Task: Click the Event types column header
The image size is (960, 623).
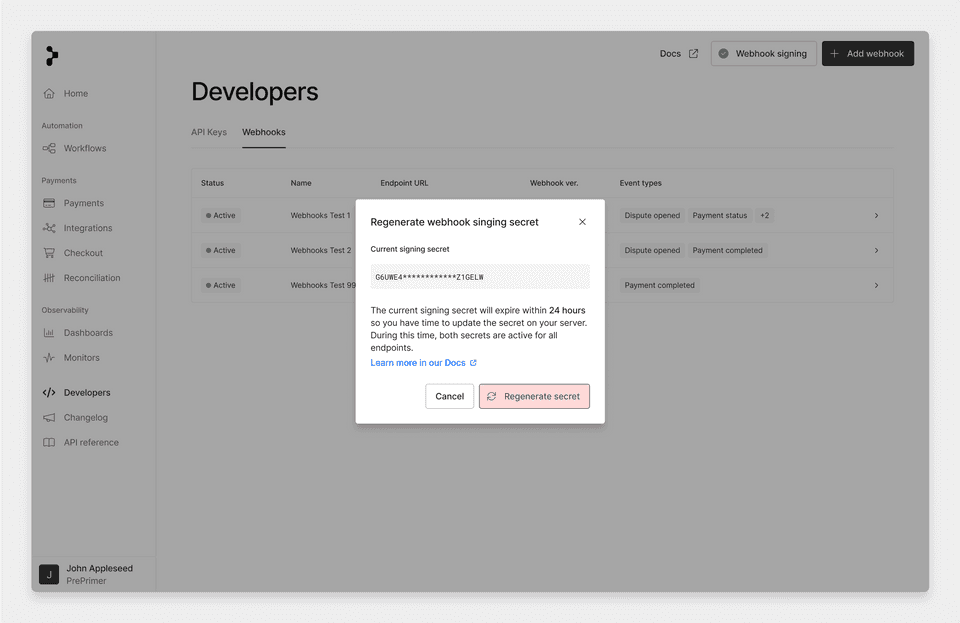Action: coord(640,183)
